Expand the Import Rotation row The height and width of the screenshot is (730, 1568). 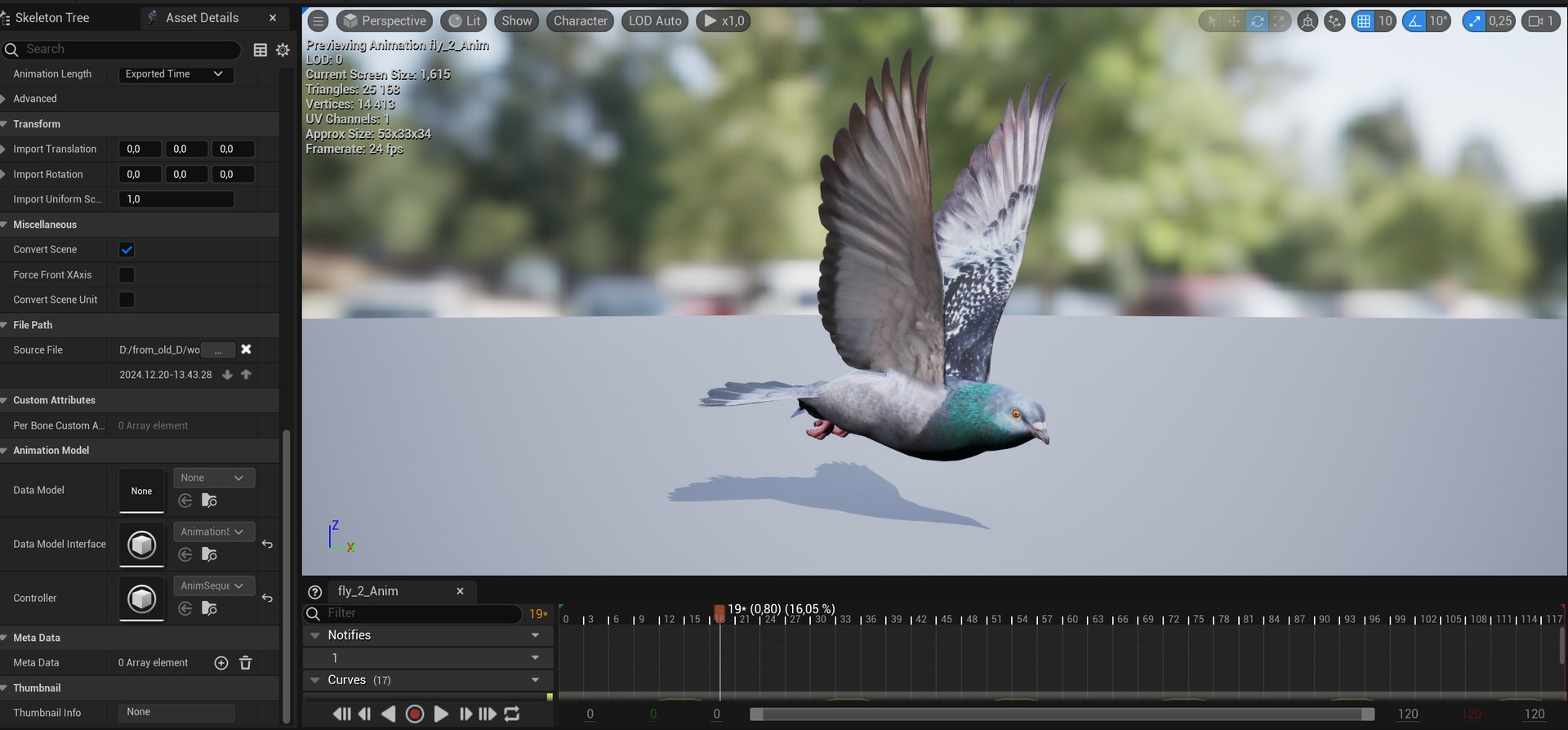[5, 175]
